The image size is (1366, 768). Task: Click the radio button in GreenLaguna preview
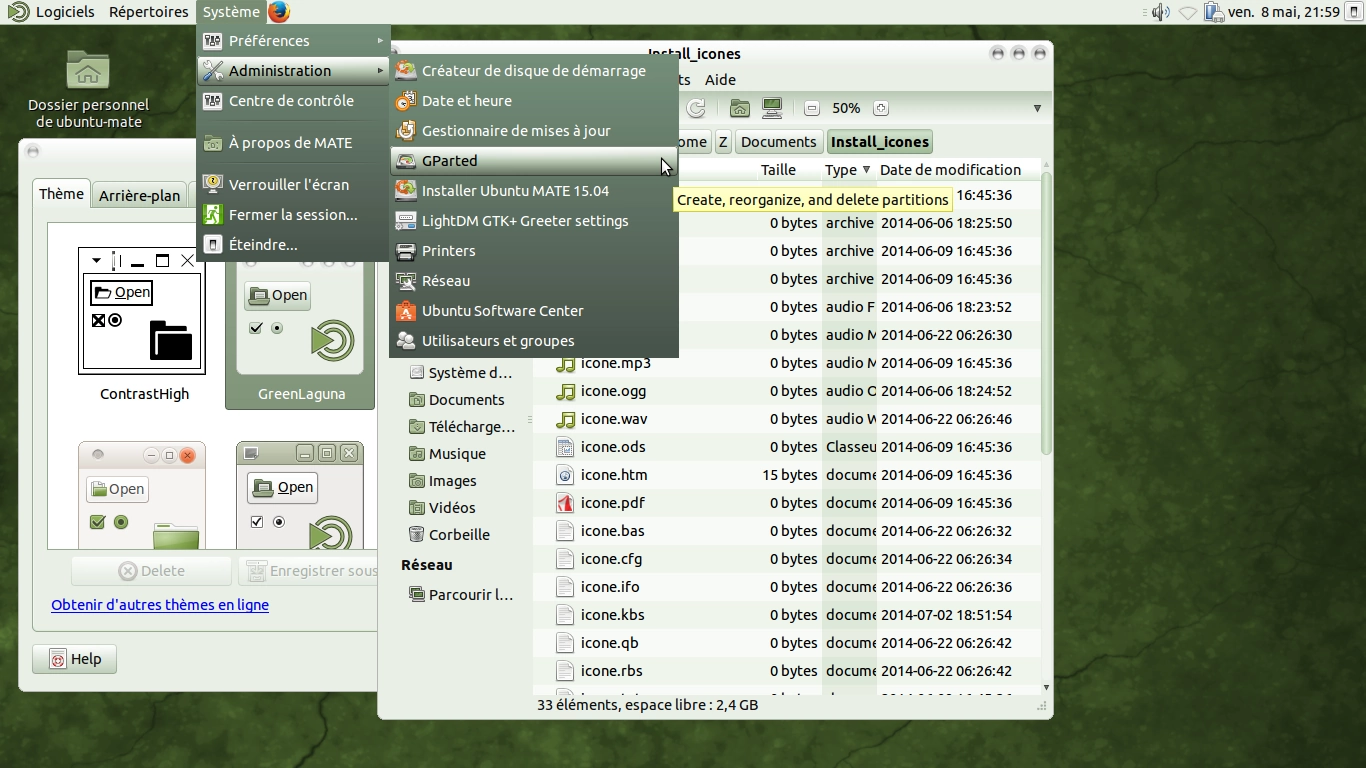point(277,328)
